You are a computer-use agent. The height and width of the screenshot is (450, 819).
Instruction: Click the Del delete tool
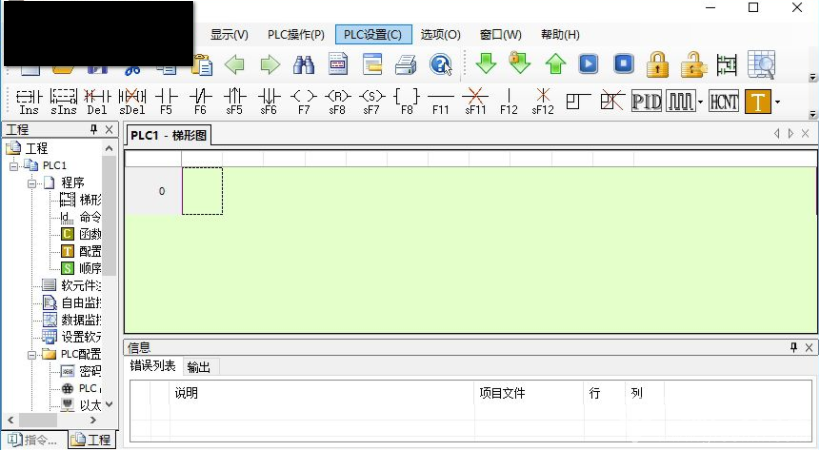(97, 101)
